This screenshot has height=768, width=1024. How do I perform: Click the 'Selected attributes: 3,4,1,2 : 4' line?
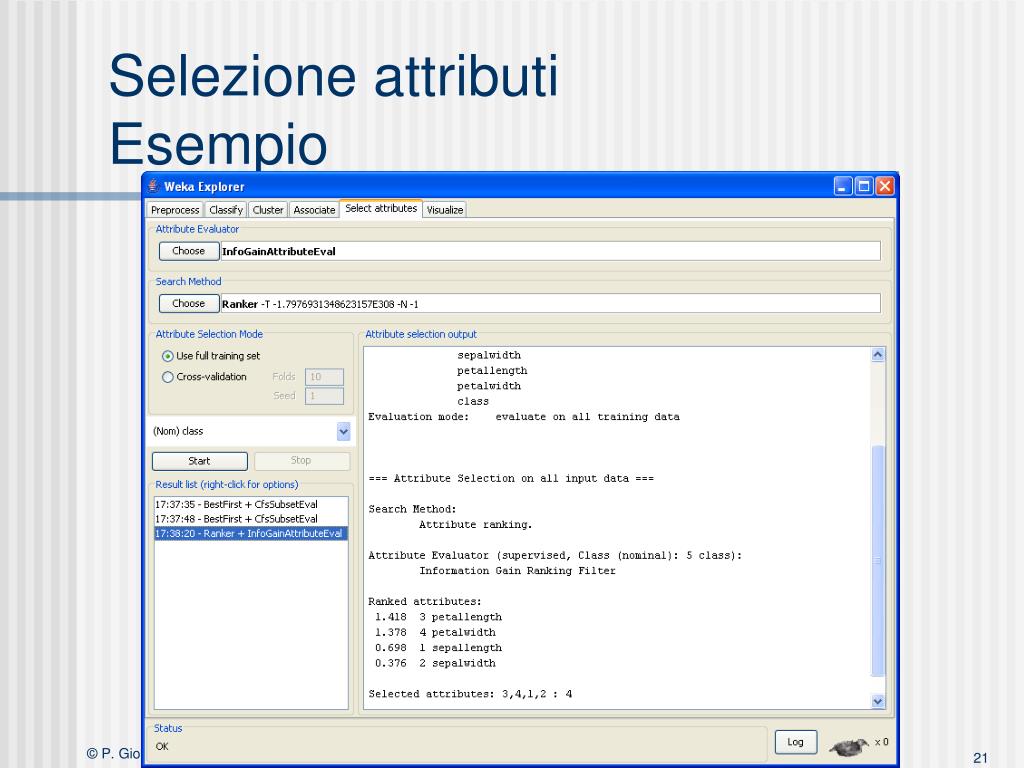470,694
